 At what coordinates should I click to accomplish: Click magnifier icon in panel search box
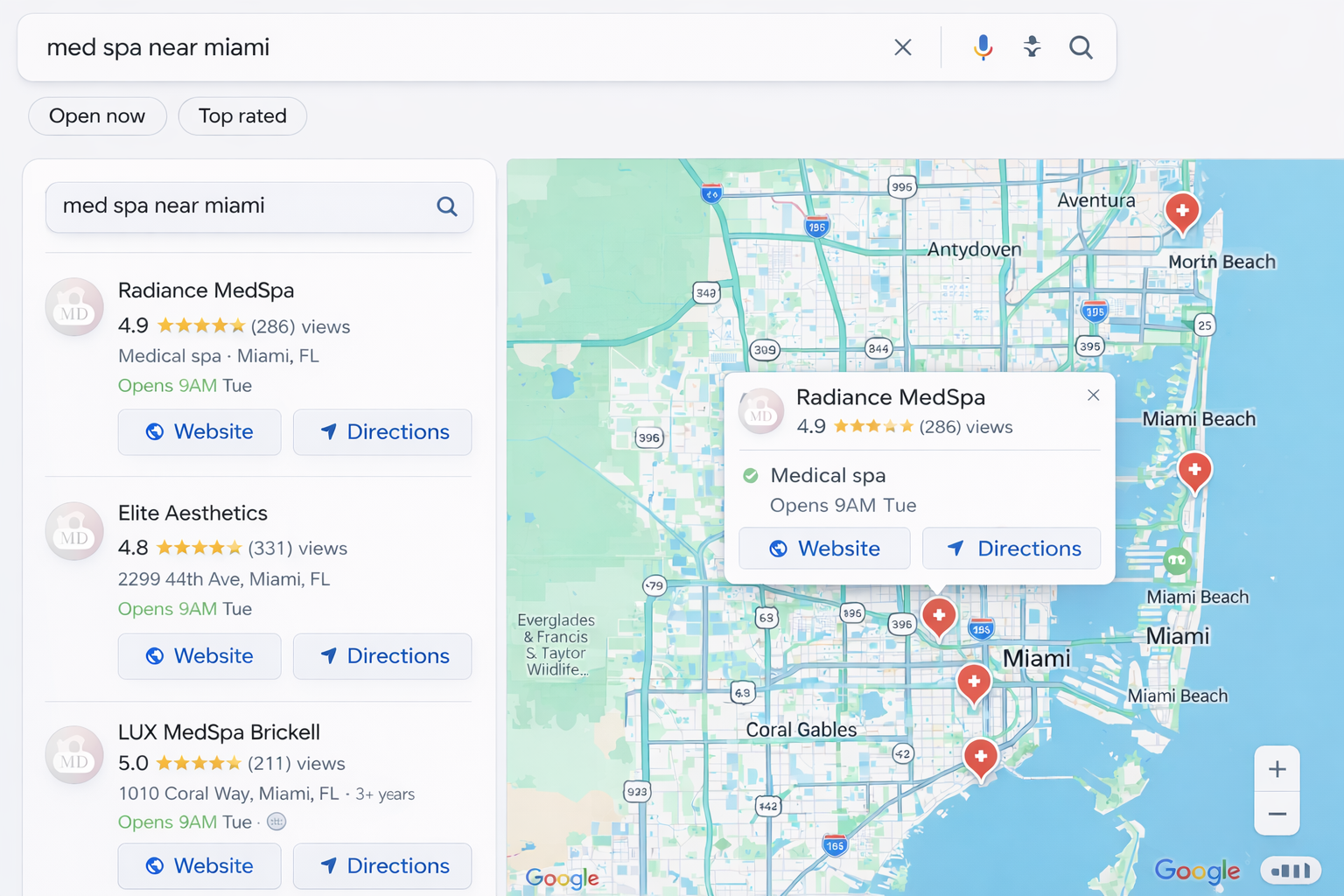447,206
